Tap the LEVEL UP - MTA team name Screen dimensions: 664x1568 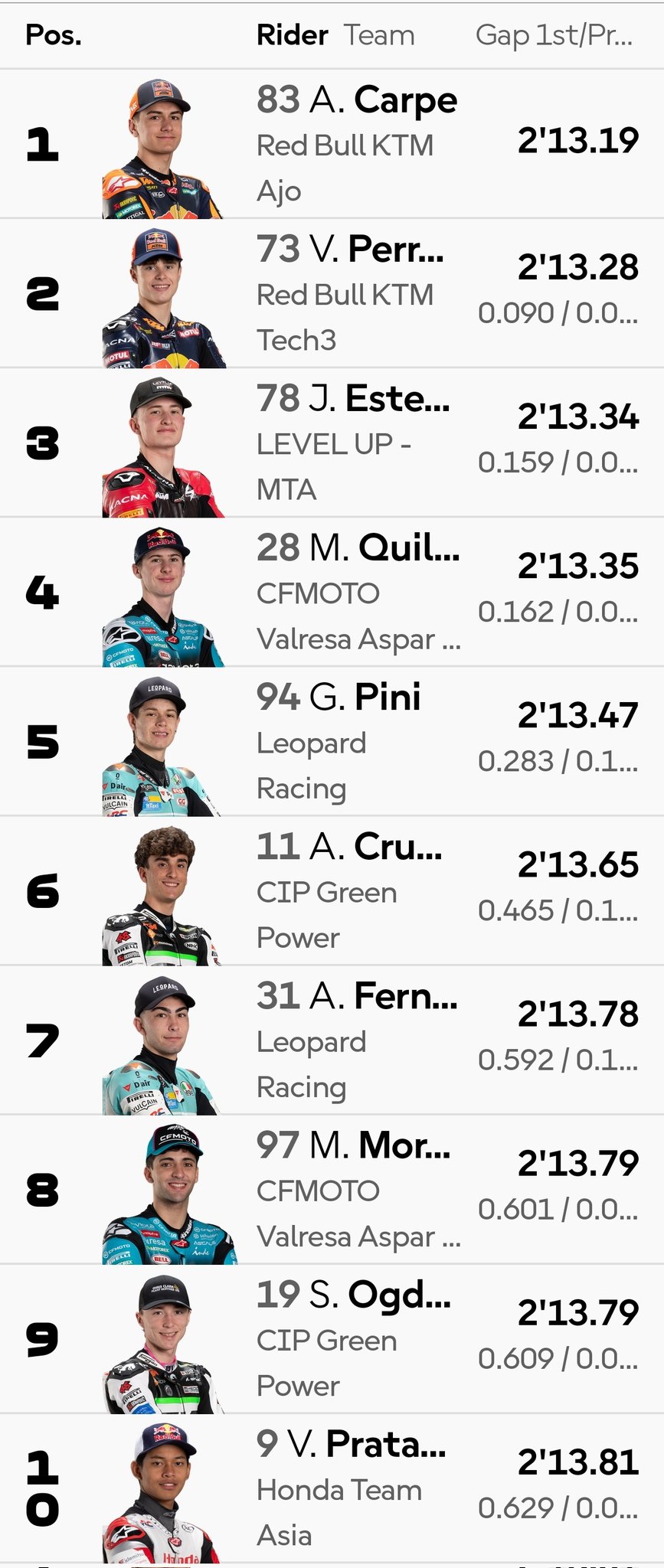pos(334,466)
